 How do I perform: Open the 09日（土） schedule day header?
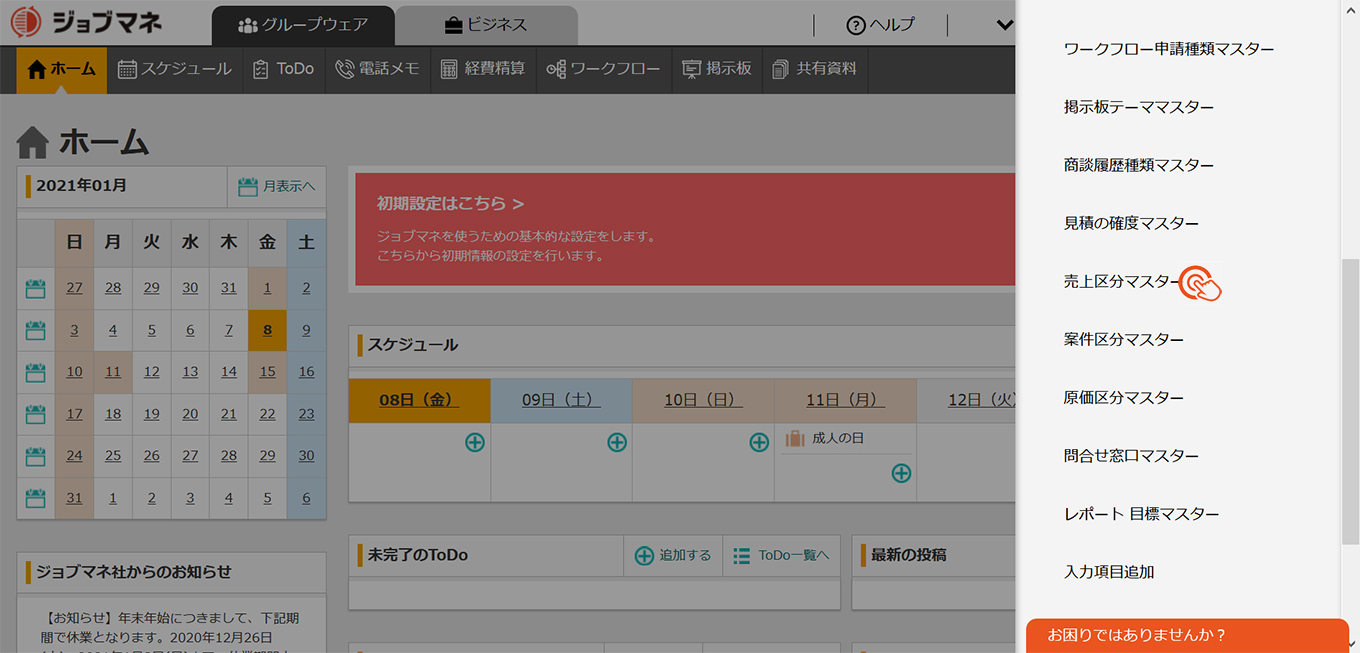tap(561, 400)
